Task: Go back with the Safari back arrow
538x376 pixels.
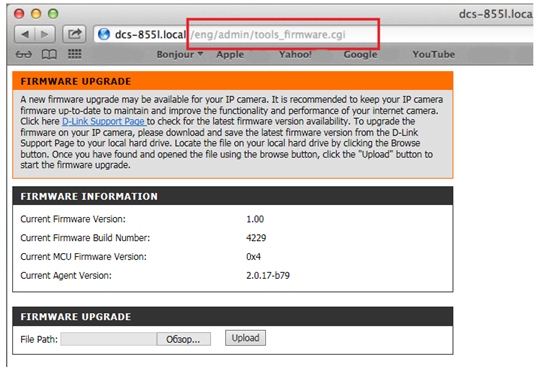Action: 25,34
